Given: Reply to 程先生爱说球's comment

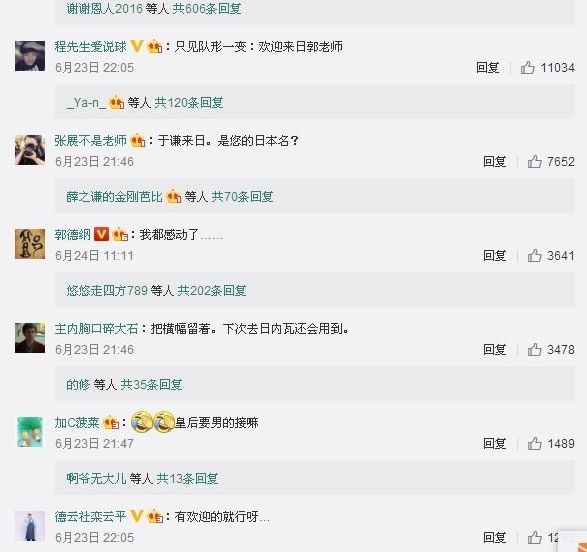Looking at the screenshot, I should 487,68.
